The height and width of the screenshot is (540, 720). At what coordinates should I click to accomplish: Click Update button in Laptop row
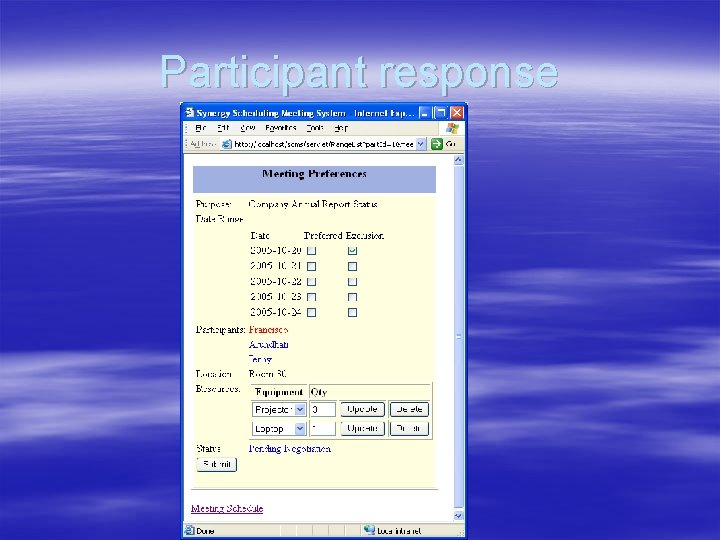pos(362,428)
